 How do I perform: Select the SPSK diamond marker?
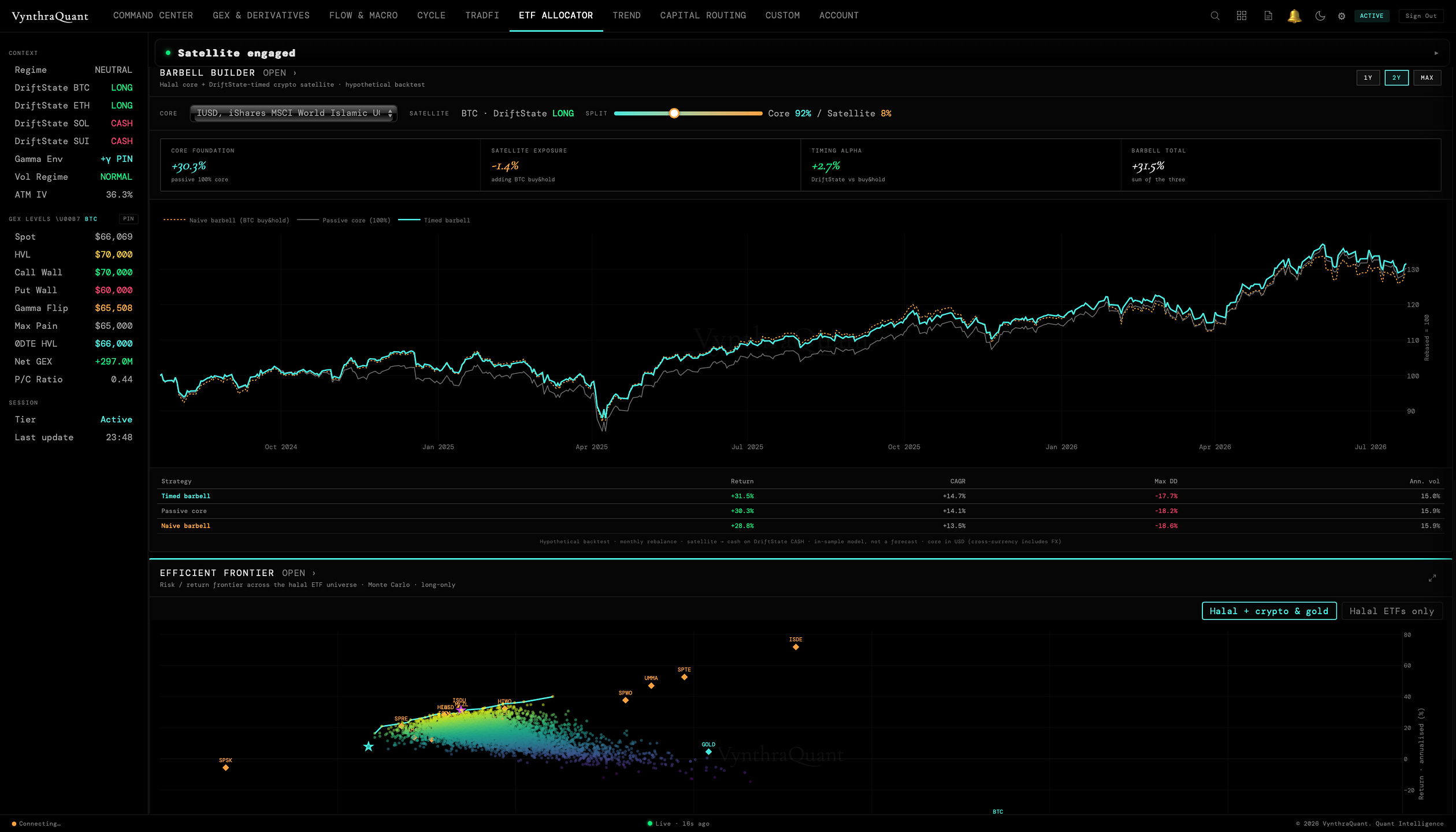[226, 768]
